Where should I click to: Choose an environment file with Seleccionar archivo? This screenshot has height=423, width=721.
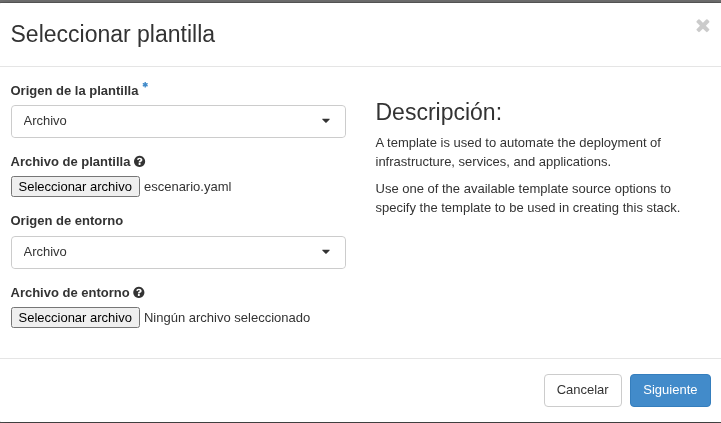pyautogui.click(x=75, y=318)
